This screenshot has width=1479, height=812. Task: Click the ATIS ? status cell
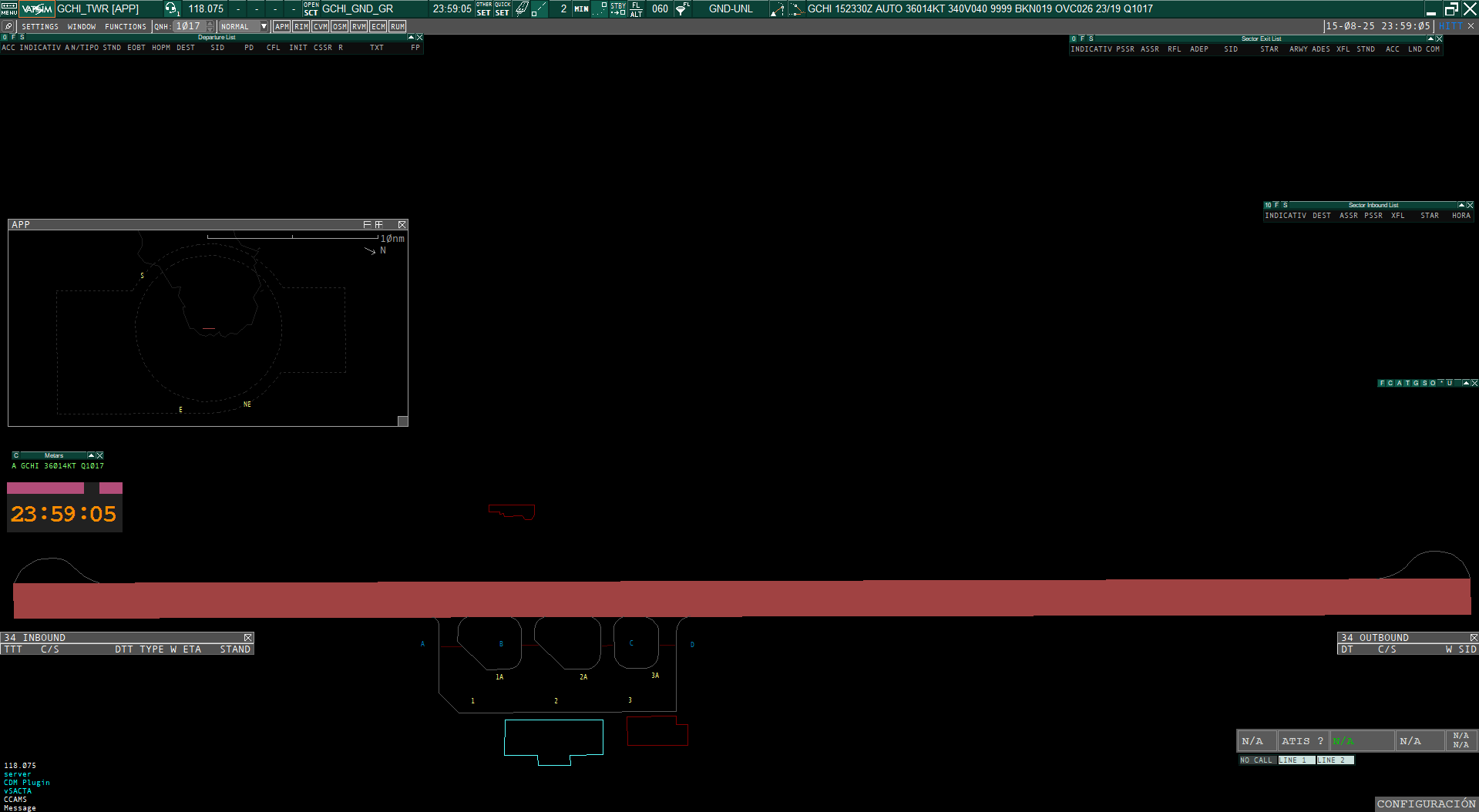tap(1303, 741)
